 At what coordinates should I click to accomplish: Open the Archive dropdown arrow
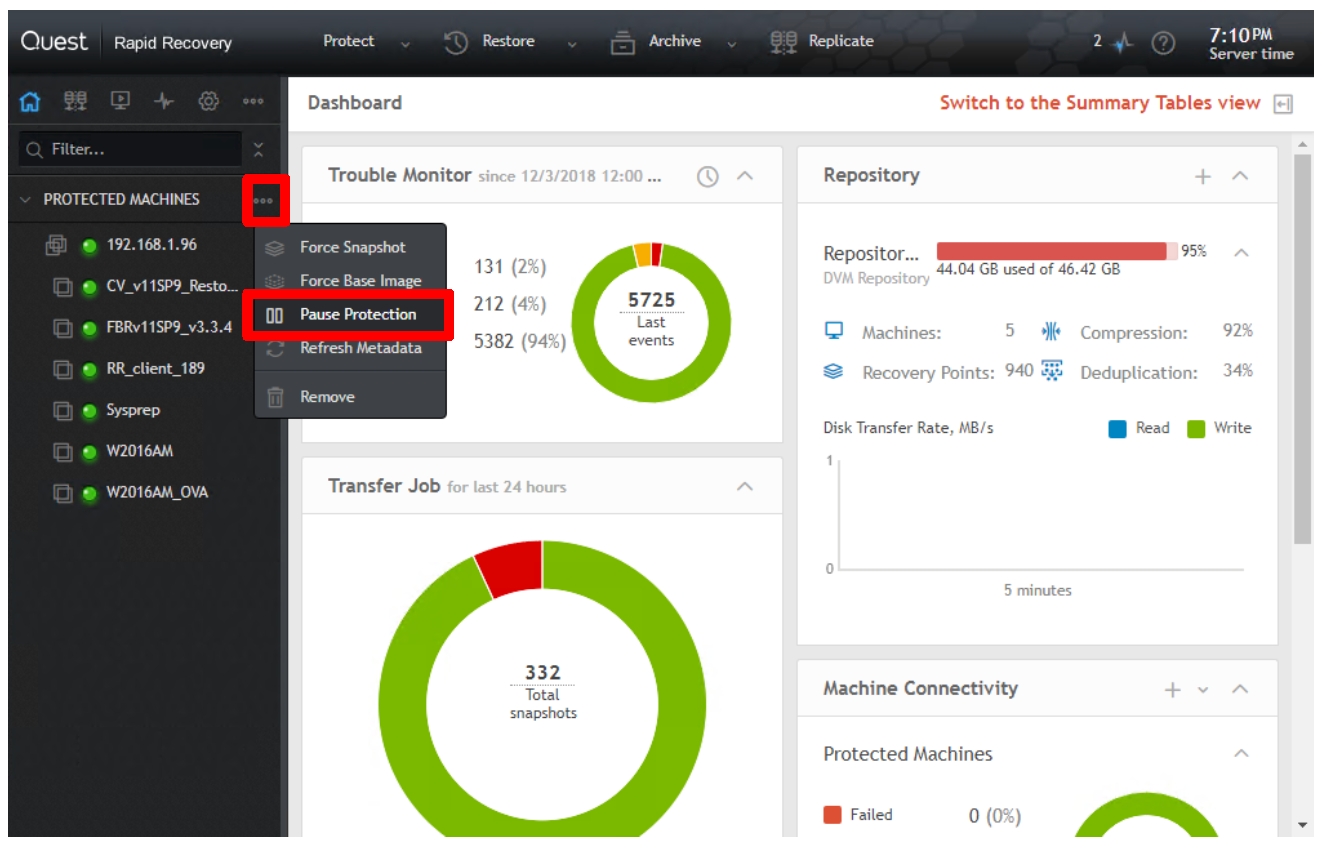click(732, 45)
